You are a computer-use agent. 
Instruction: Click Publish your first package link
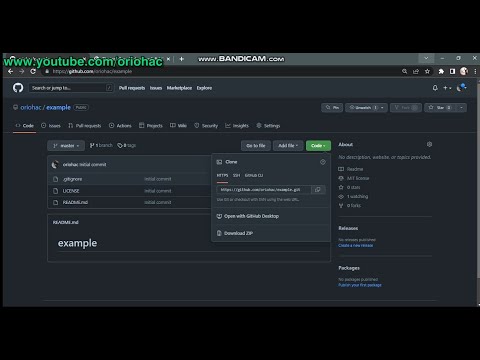(x=360, y=285)
